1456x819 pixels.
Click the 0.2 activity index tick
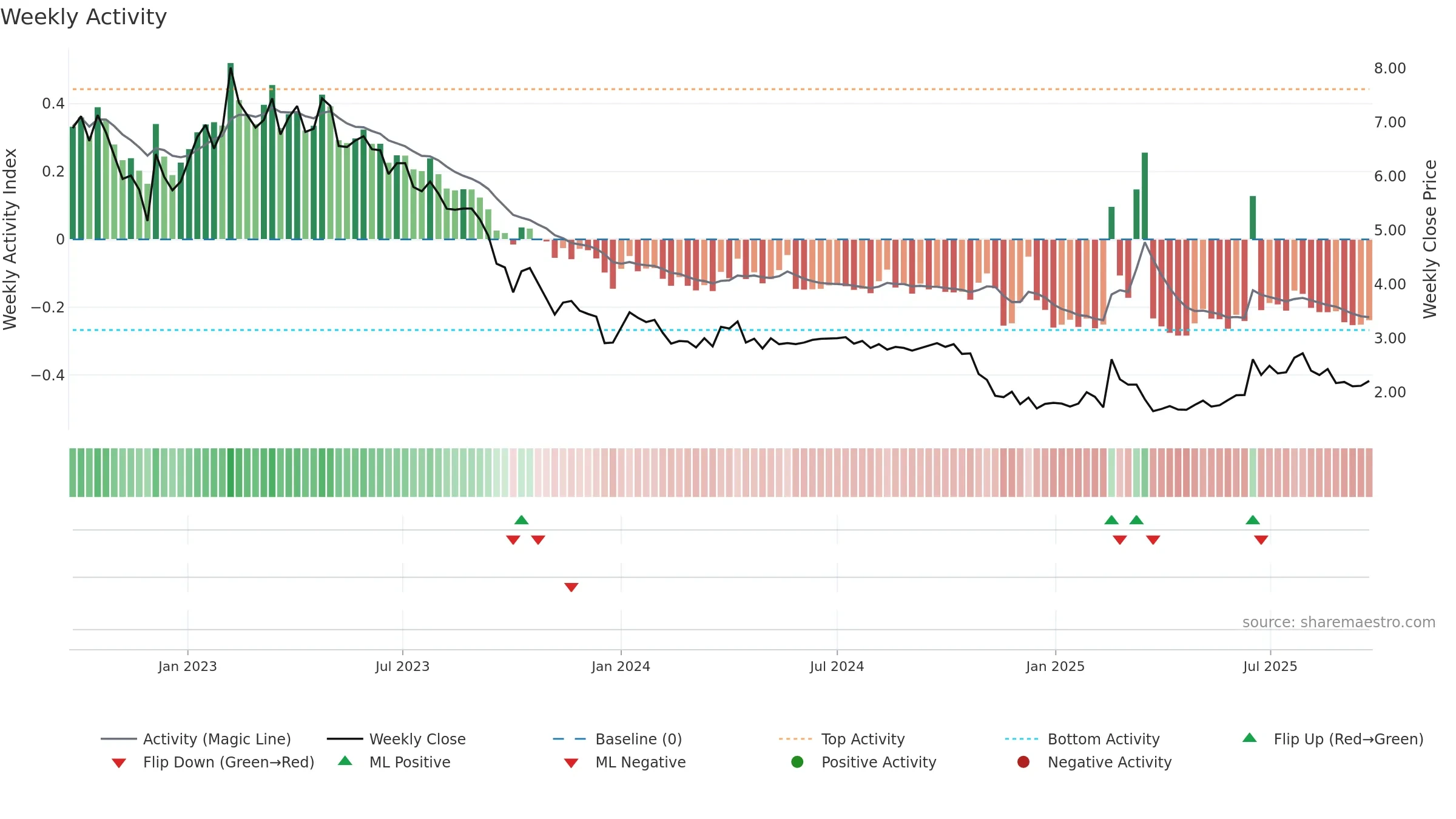point(53,172)
